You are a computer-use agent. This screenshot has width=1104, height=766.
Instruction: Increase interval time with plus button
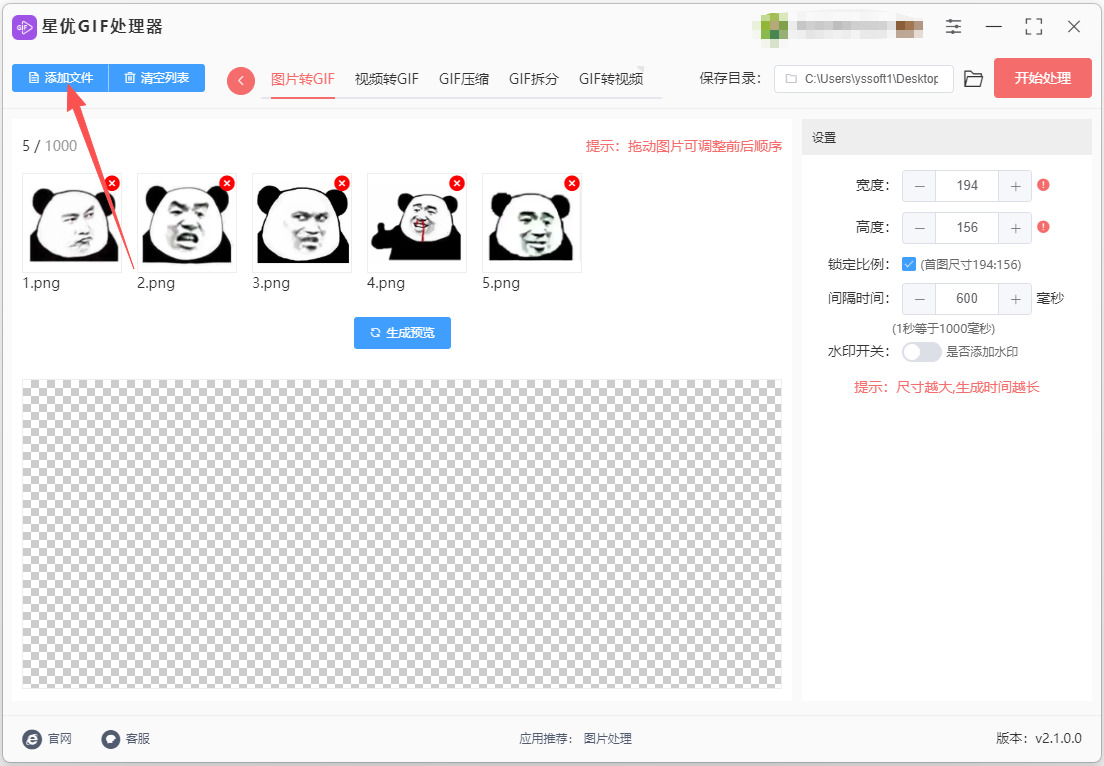[x=1015, y=299]
